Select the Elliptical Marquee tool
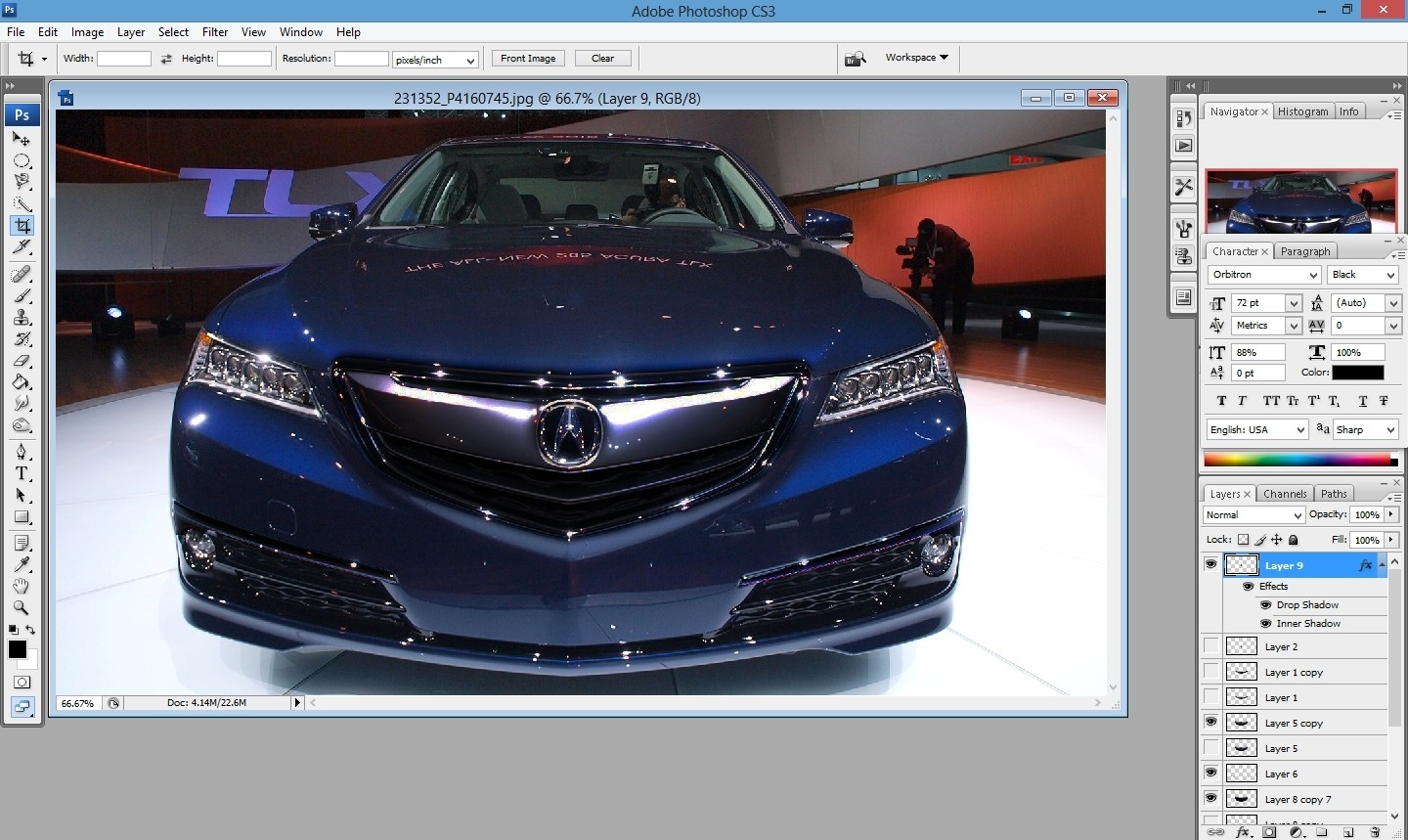 21,161
